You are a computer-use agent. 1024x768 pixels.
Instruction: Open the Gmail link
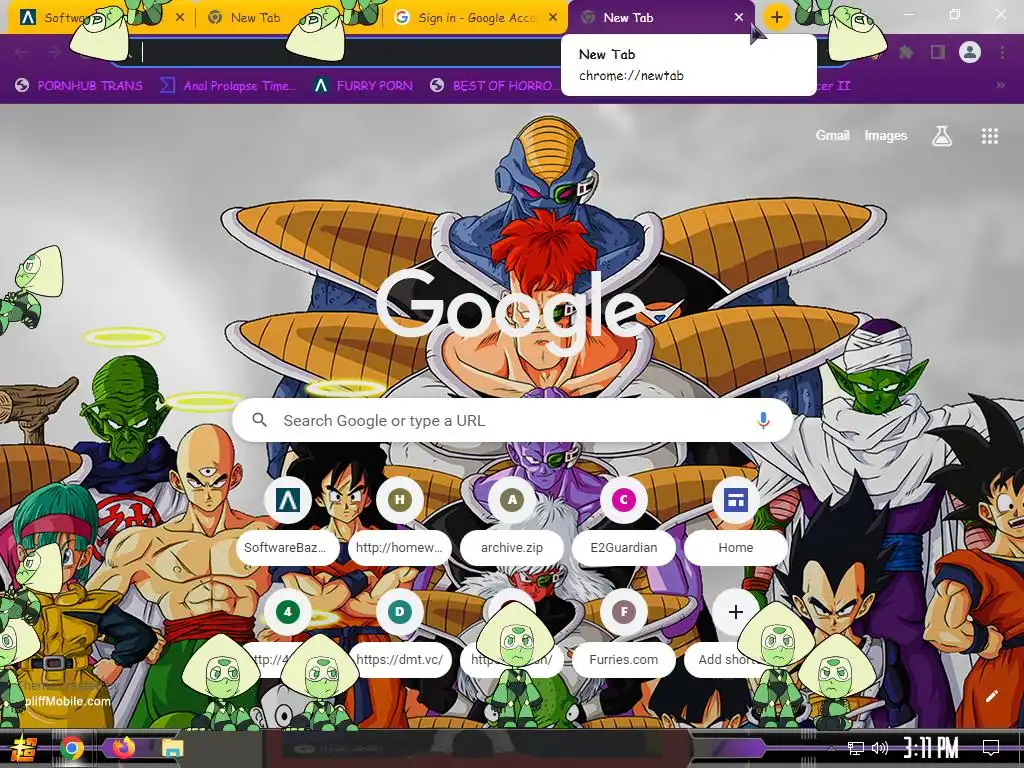832,135
